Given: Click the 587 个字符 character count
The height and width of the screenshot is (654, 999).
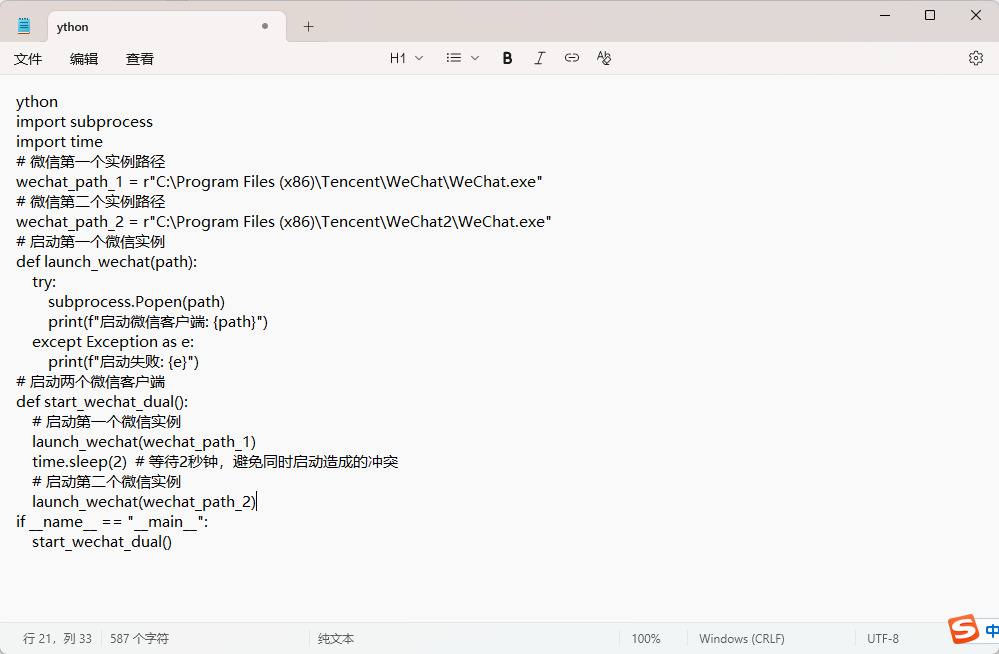Looking at the screenshot, I should pyautogui.click(x=140, y=638).
